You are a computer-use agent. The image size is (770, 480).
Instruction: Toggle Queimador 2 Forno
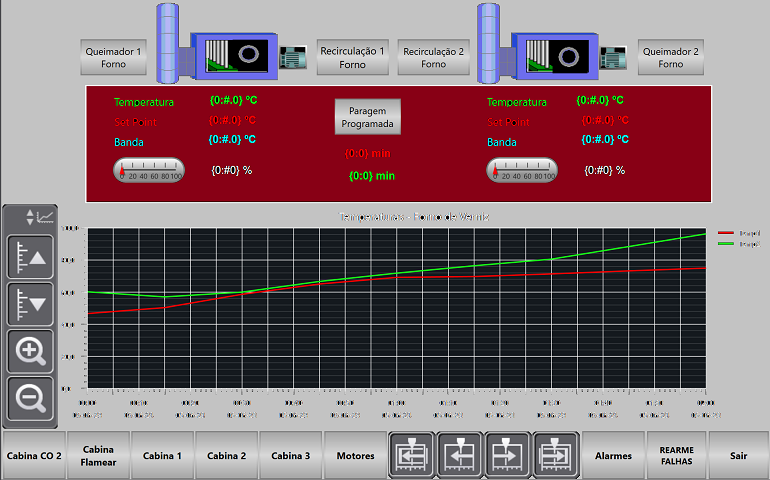click(670, 57)
